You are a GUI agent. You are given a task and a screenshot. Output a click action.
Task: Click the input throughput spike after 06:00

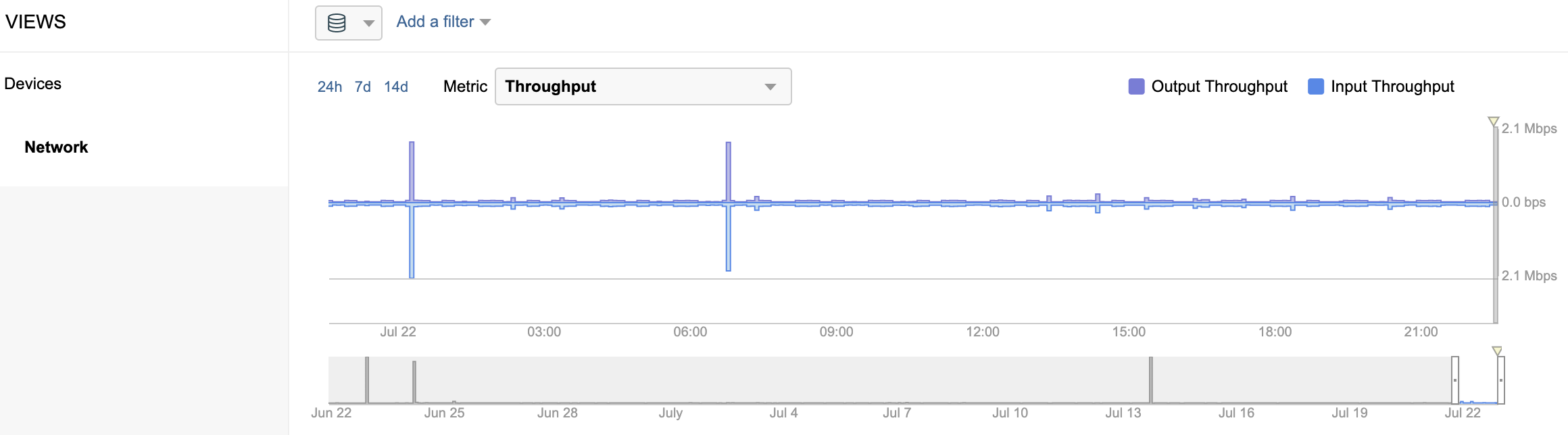[729, 237]
